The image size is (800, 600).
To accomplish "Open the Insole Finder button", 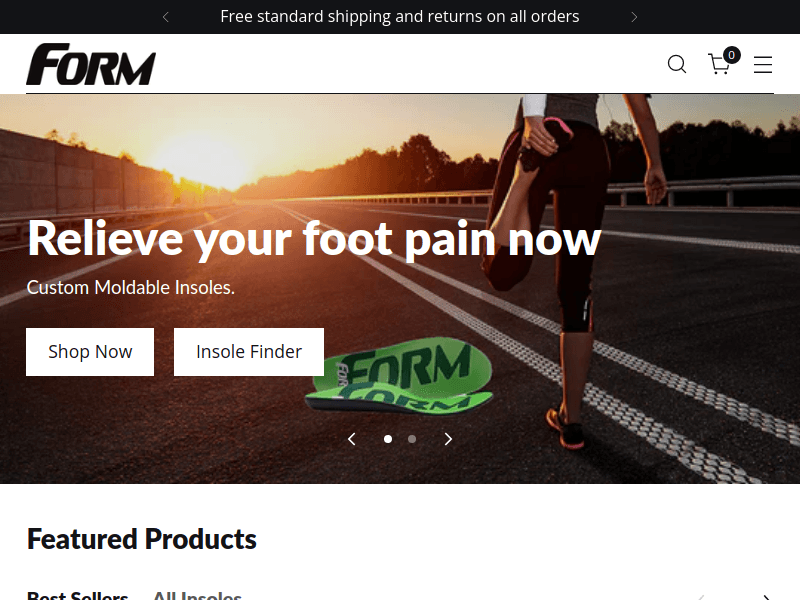I will (249, 352).
